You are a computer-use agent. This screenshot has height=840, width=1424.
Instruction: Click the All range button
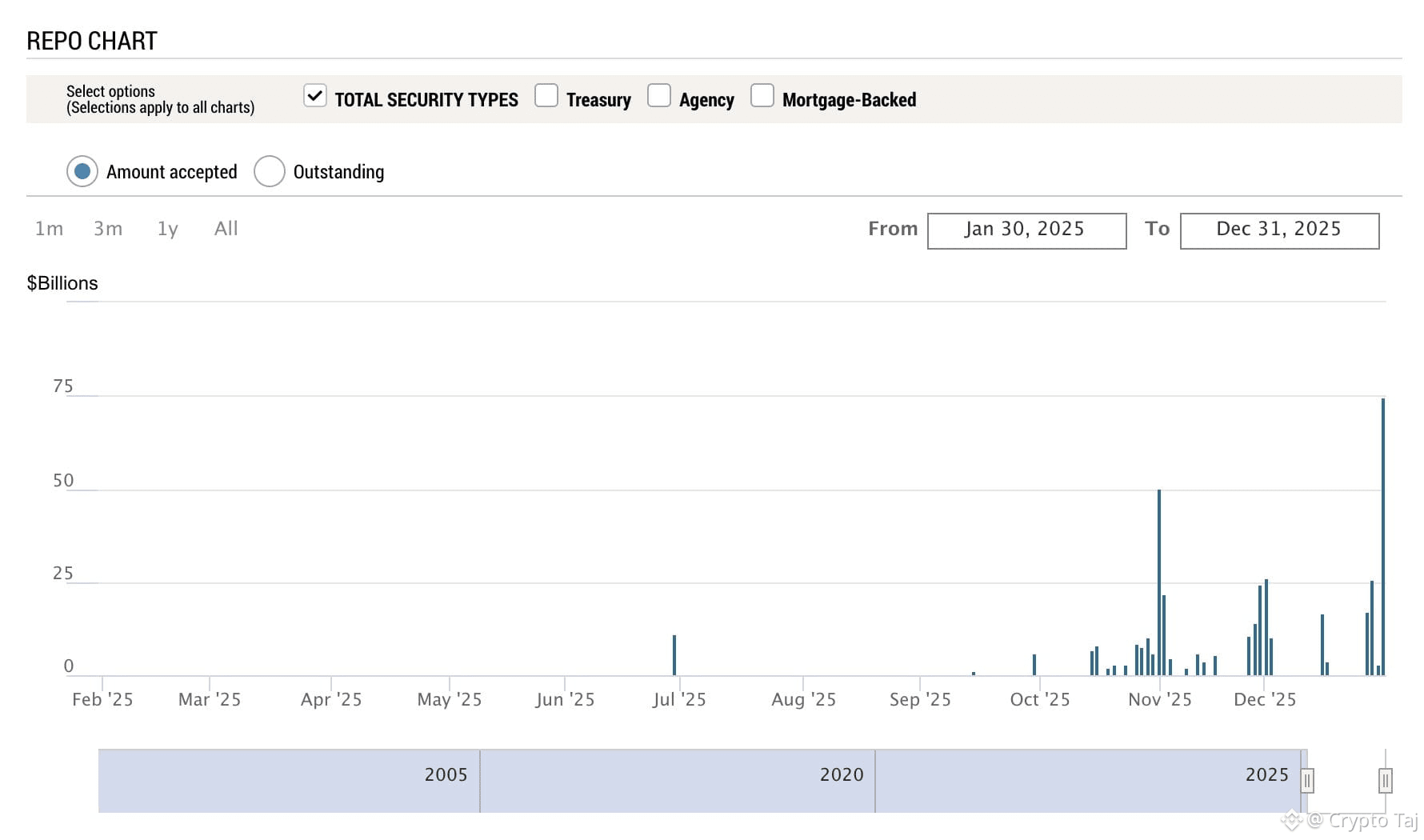coord(226,229)
